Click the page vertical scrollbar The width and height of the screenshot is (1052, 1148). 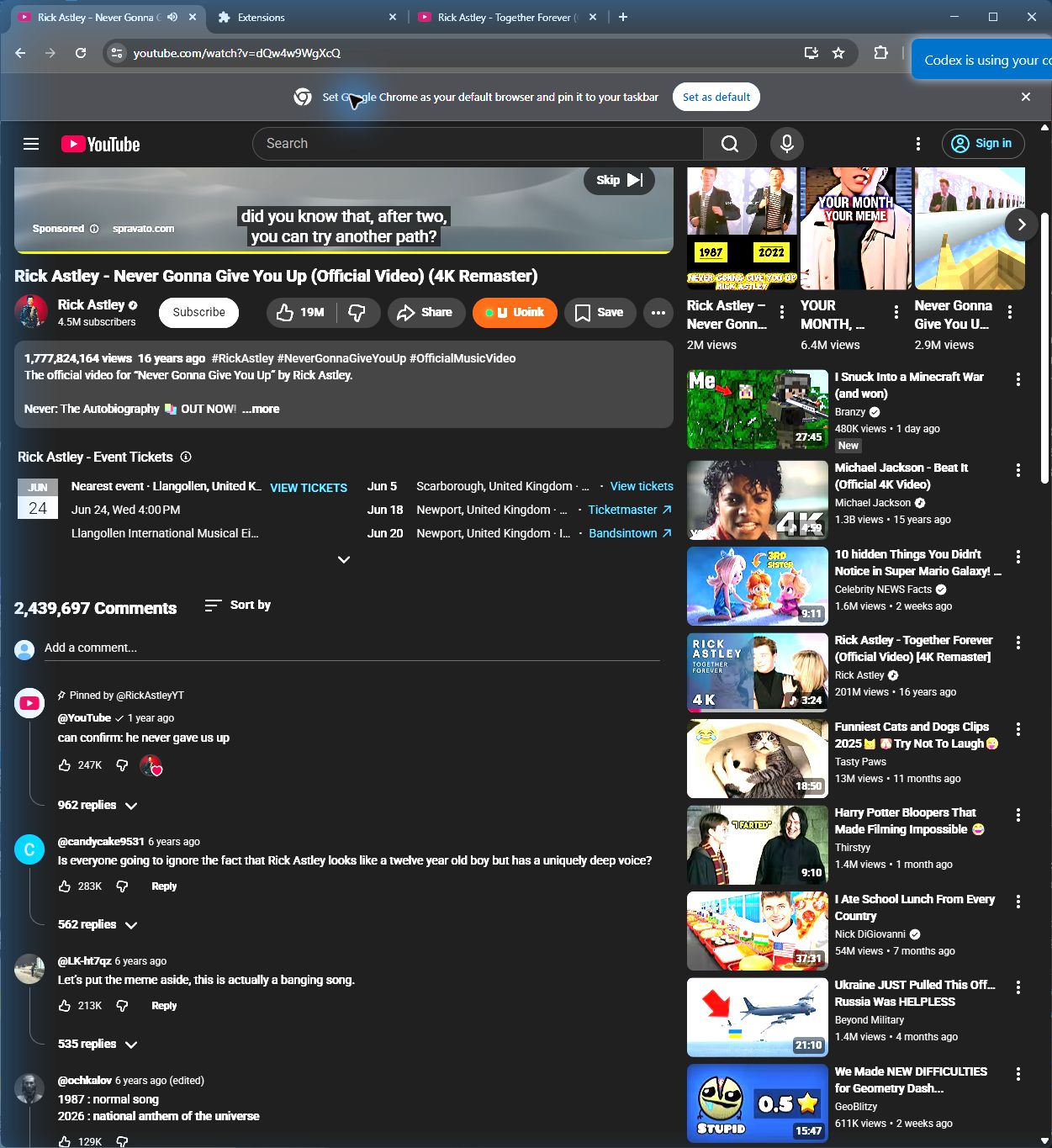coord(1045,347)
